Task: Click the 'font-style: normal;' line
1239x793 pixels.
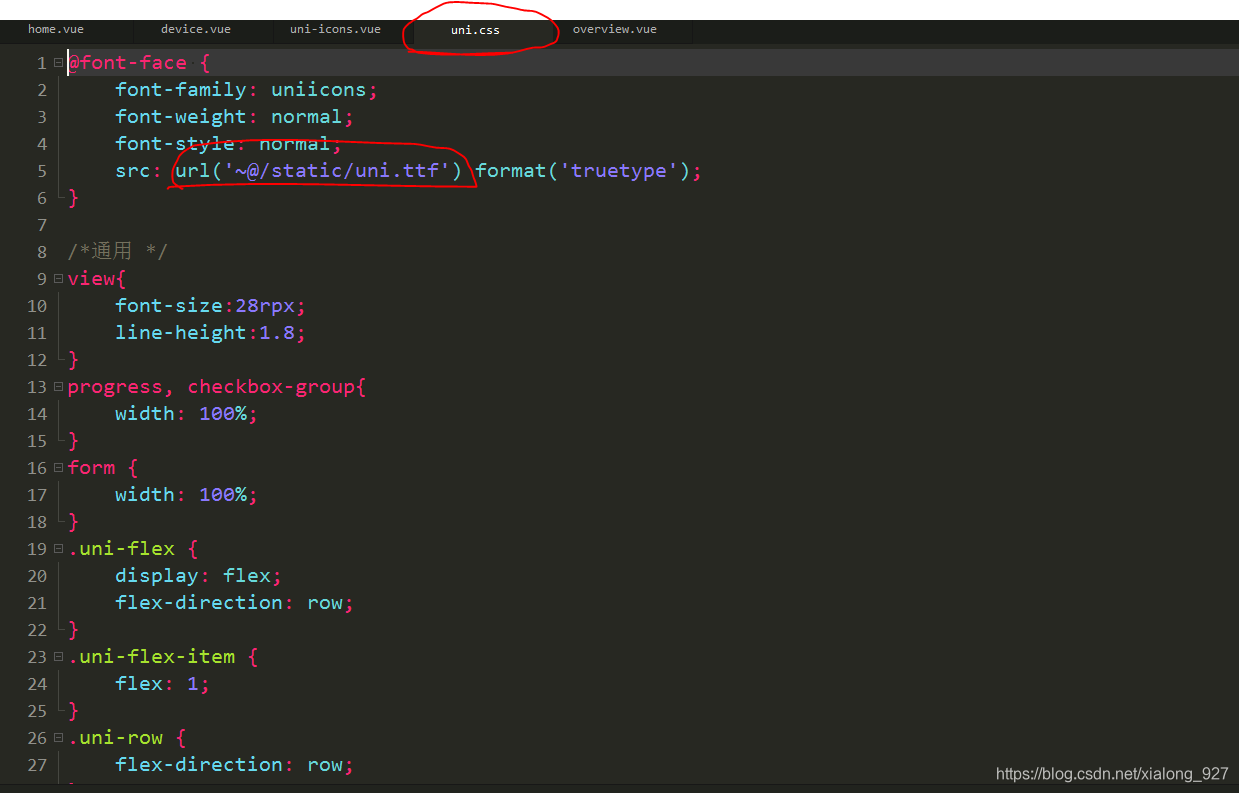Action: 229,144
